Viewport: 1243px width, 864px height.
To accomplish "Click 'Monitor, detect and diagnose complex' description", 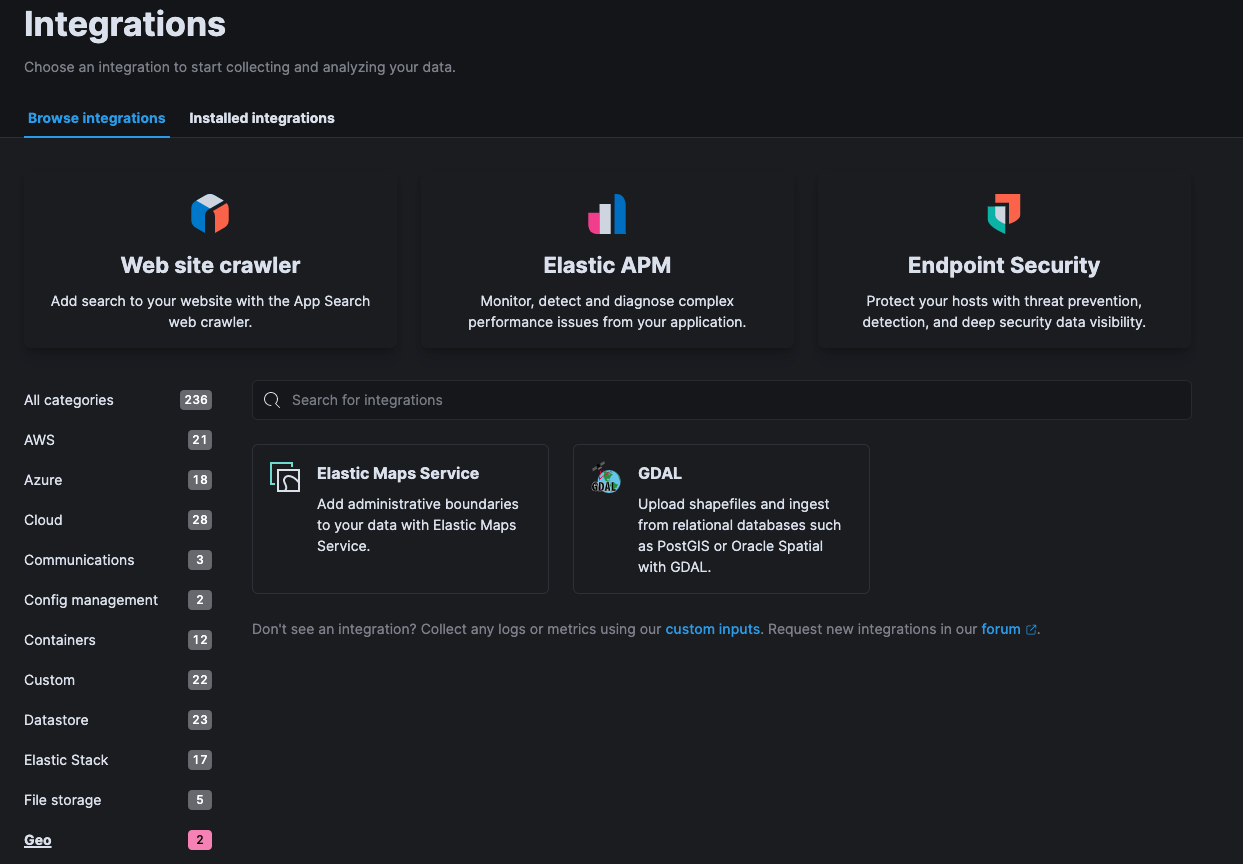I will pos(607,311).
